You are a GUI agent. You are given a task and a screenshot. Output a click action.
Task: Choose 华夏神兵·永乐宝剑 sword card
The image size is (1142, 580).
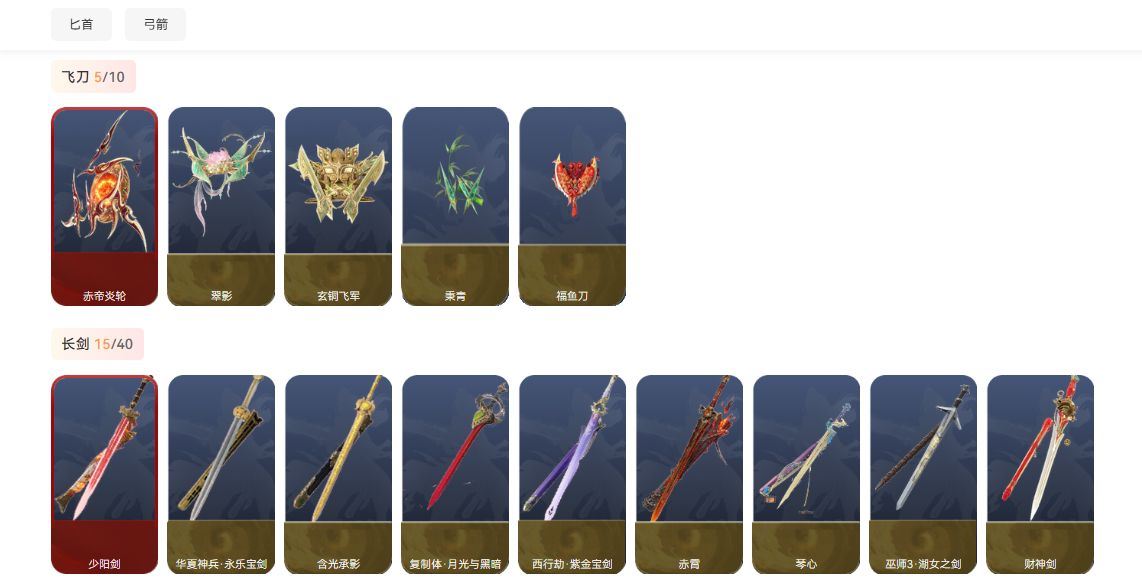click(x=221, y=474)
